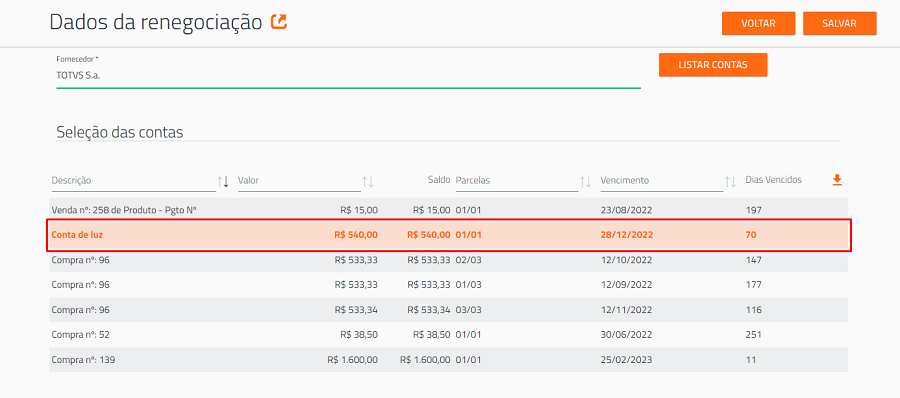Select the Conta de luz row
This screenshot has height=398, width=900.
point(448,235)
